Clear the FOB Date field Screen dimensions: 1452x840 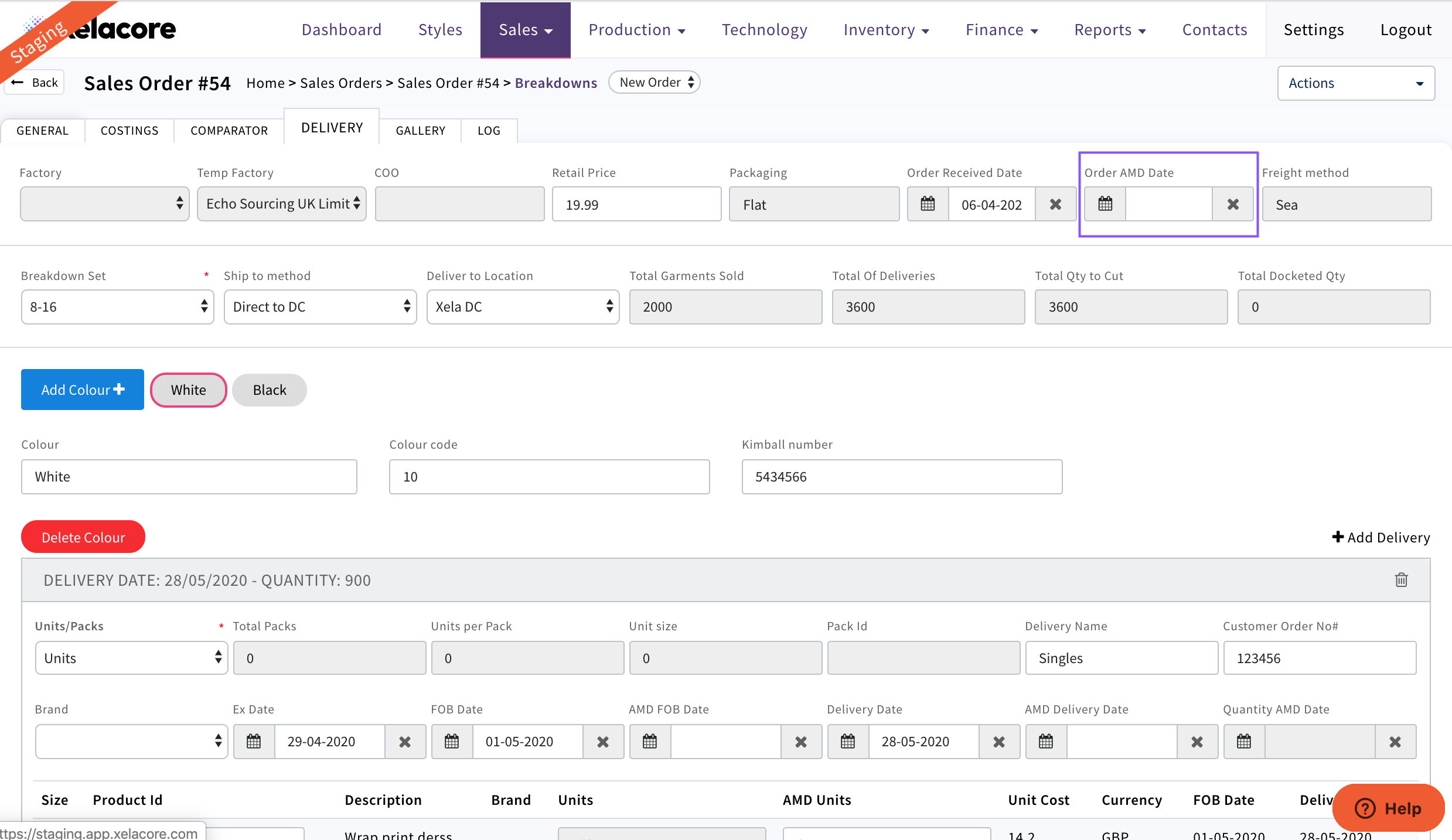click(603, 742)
